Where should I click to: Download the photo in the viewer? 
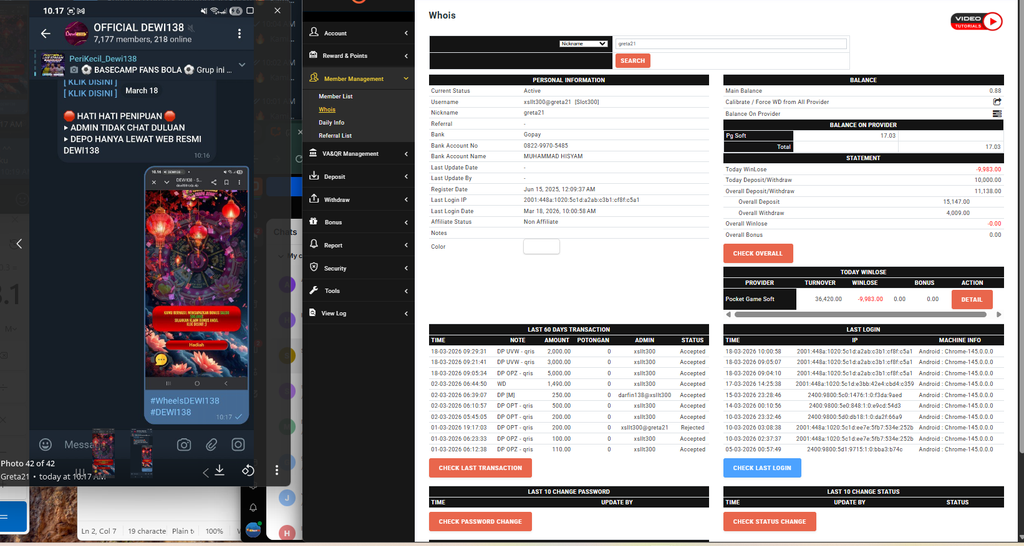[x=219, y=470]
